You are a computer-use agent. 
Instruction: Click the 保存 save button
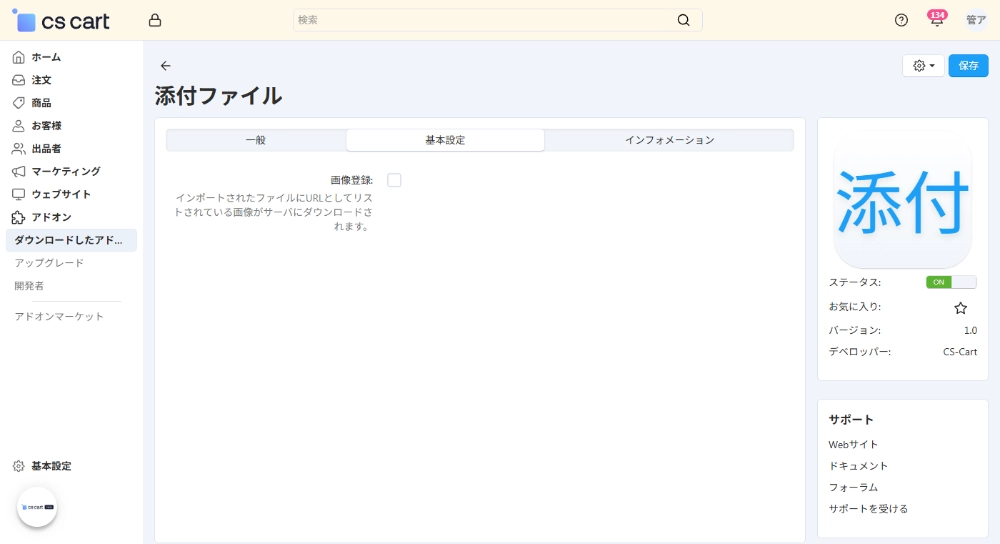click(968, 66)
